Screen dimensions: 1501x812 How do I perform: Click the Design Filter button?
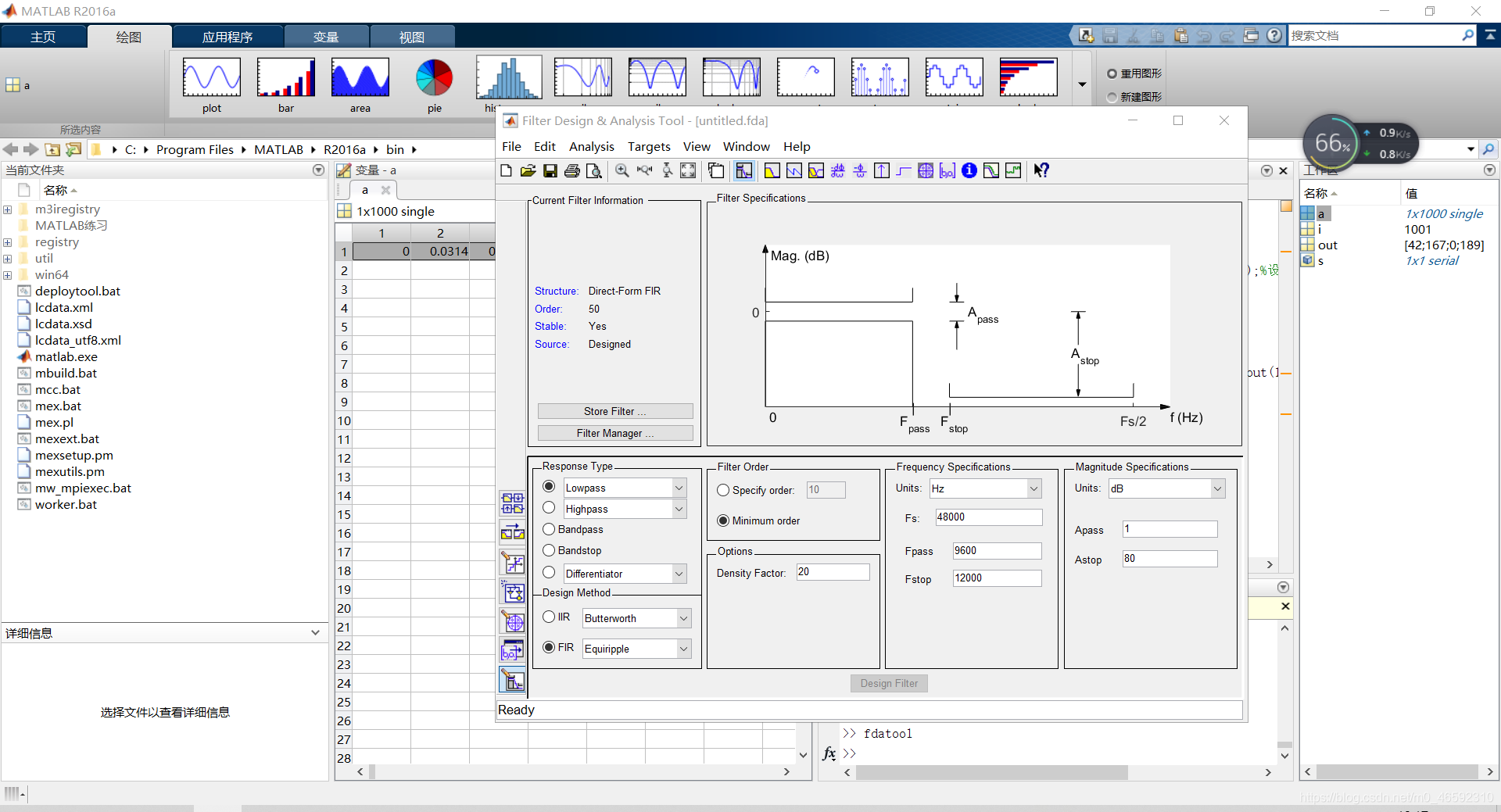(x=889, y=683)
